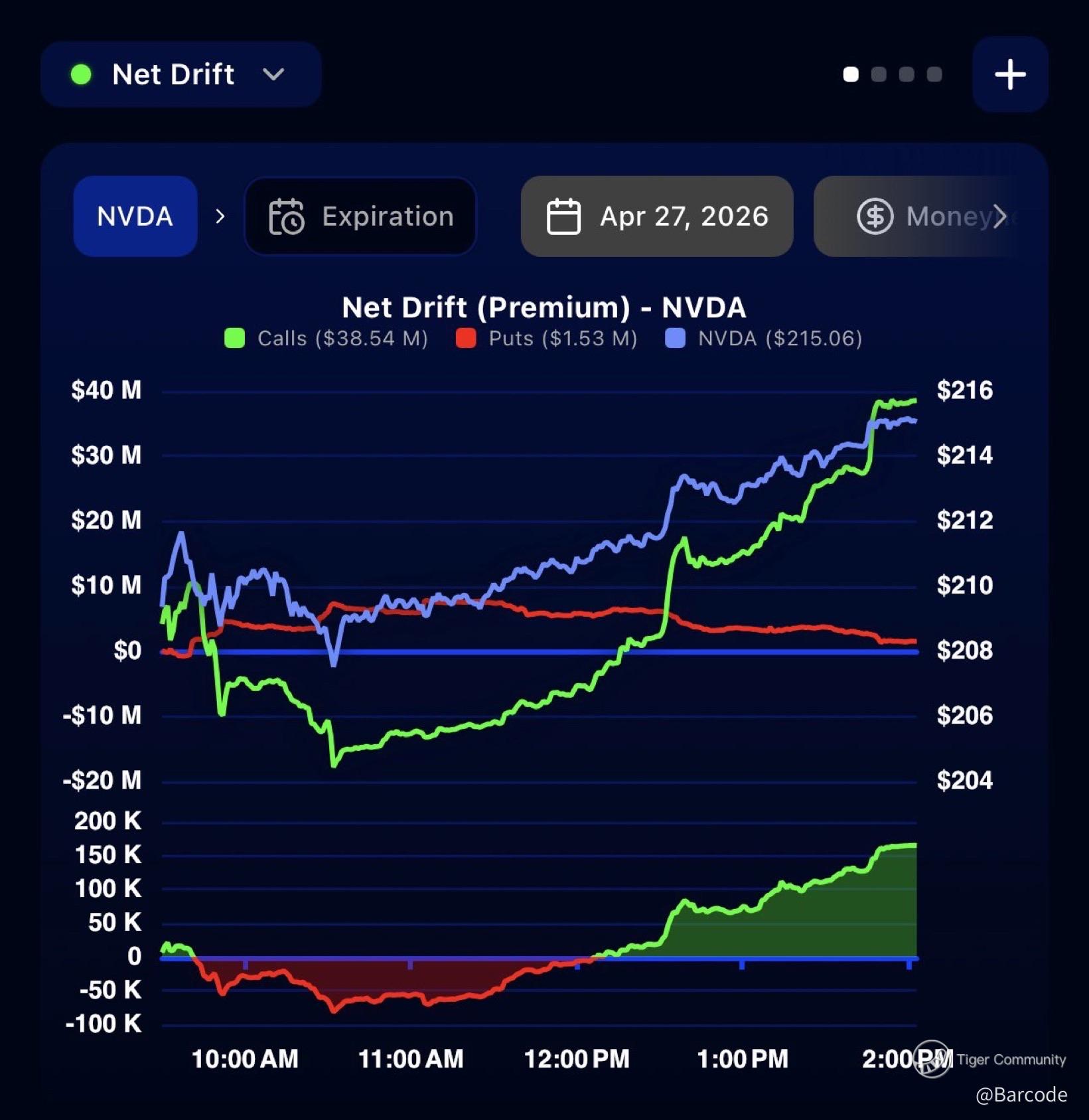Click the $30 M left axis label

[106, 455]
